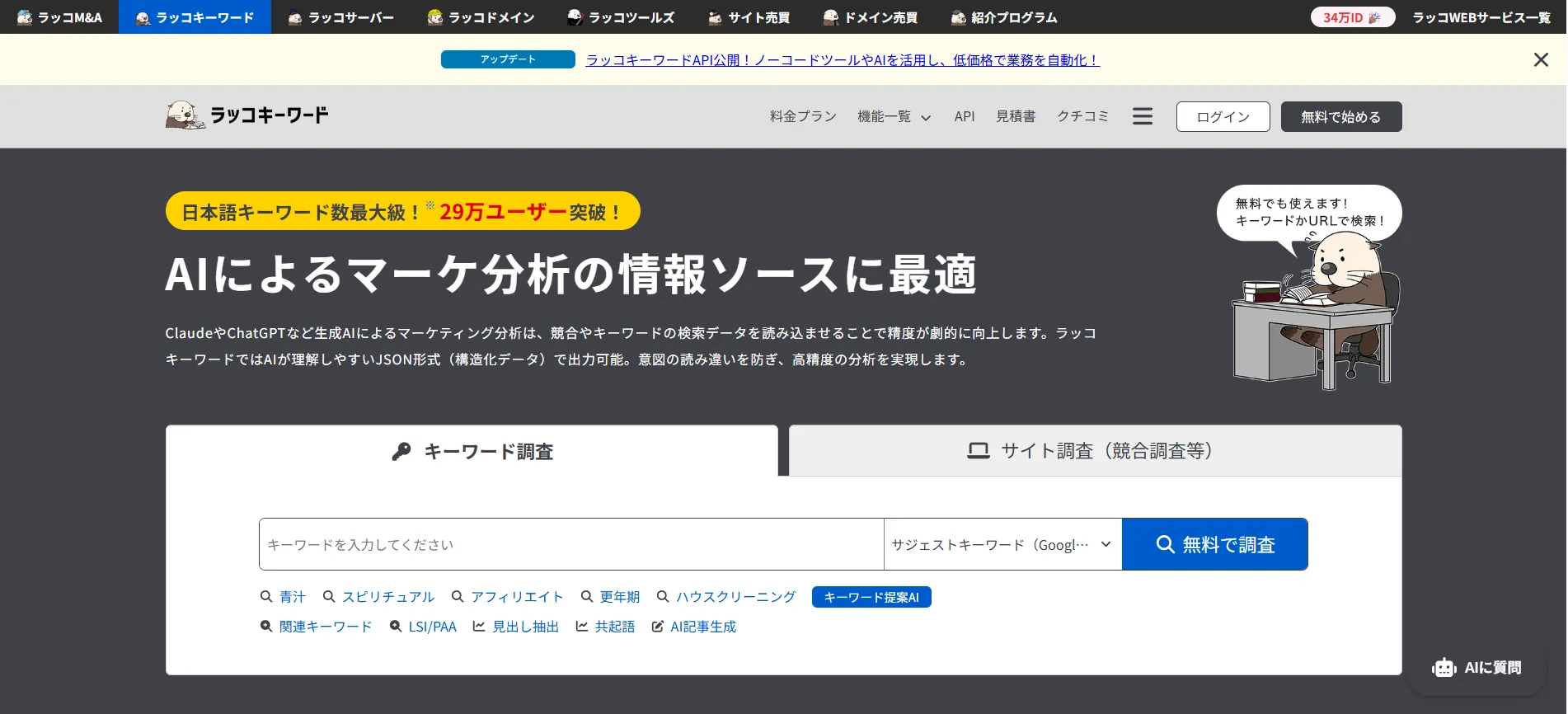Screen dimensions: 1568x714
Task: Focus the keyword input field
Action: coord(571,544)
